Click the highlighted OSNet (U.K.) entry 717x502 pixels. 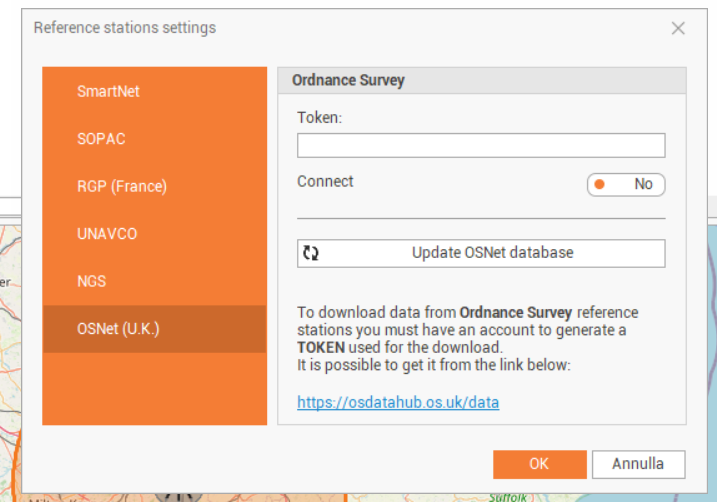(x=118, y=329)
